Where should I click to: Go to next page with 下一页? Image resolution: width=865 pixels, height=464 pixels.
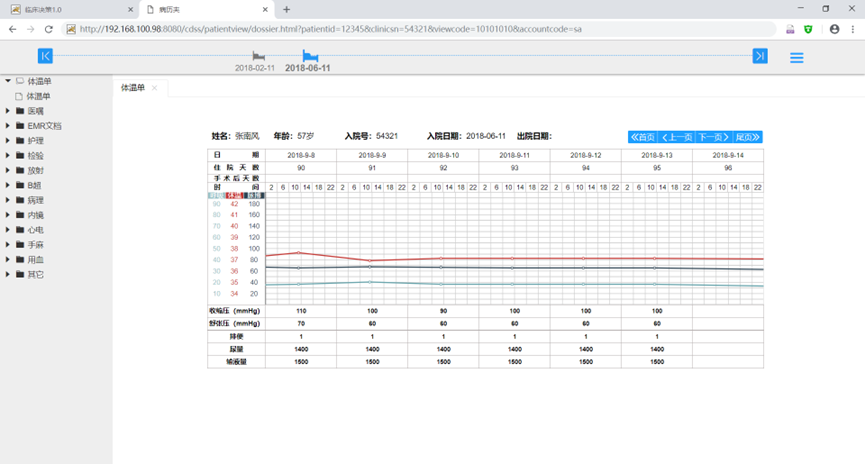tap(714, 137)
